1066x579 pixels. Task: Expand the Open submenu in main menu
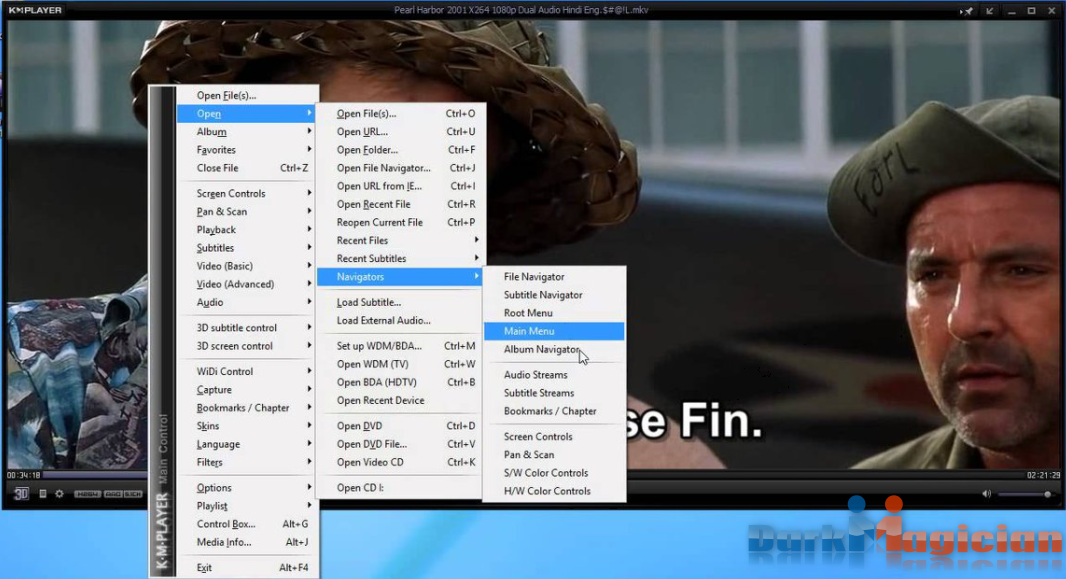click(247, 113)
